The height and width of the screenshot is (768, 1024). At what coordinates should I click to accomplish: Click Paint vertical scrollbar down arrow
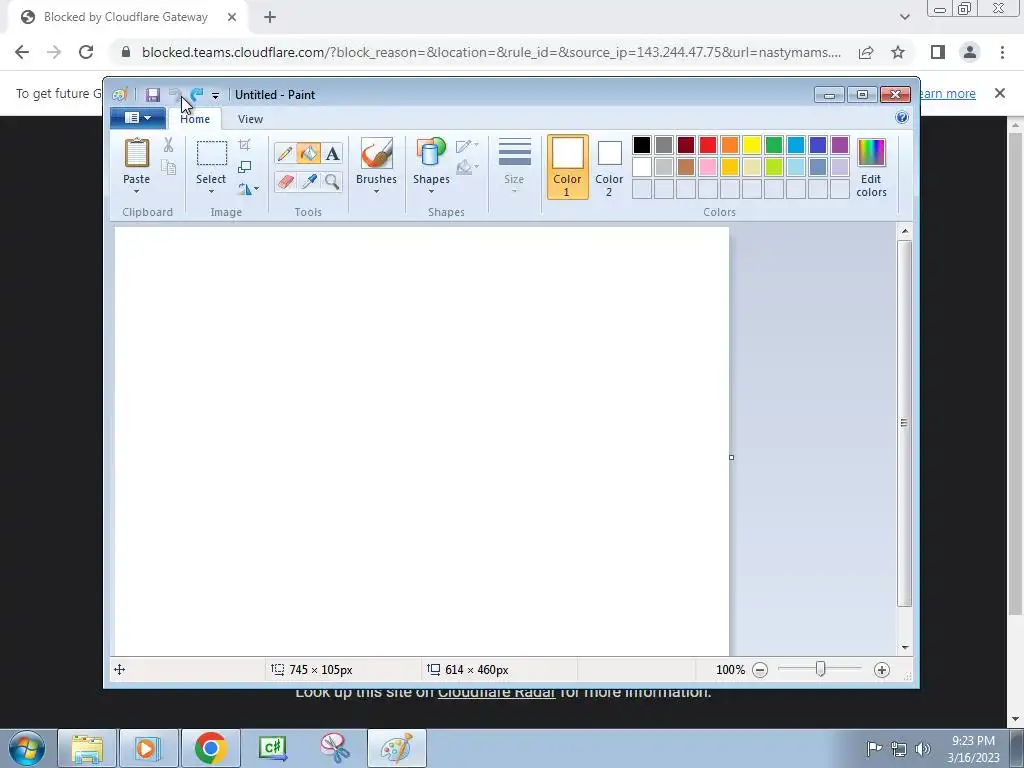904,648
